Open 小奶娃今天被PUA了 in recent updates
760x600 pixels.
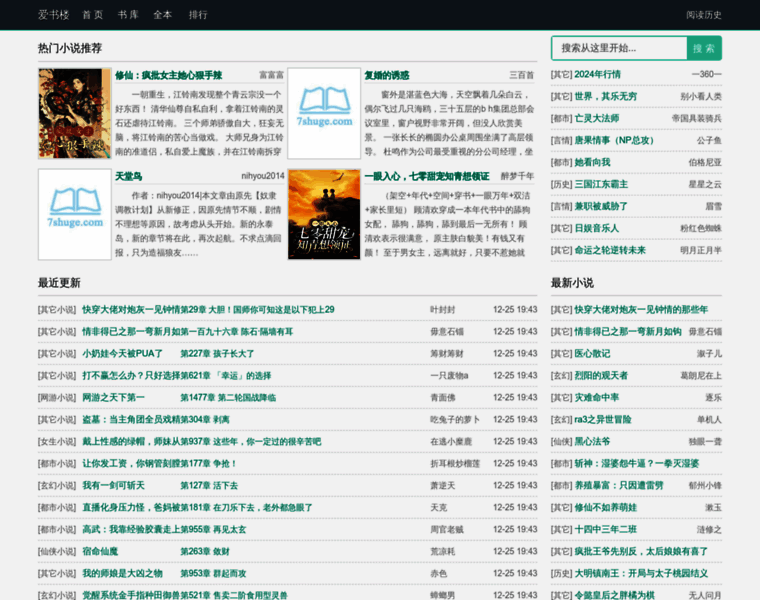point(122,353)
